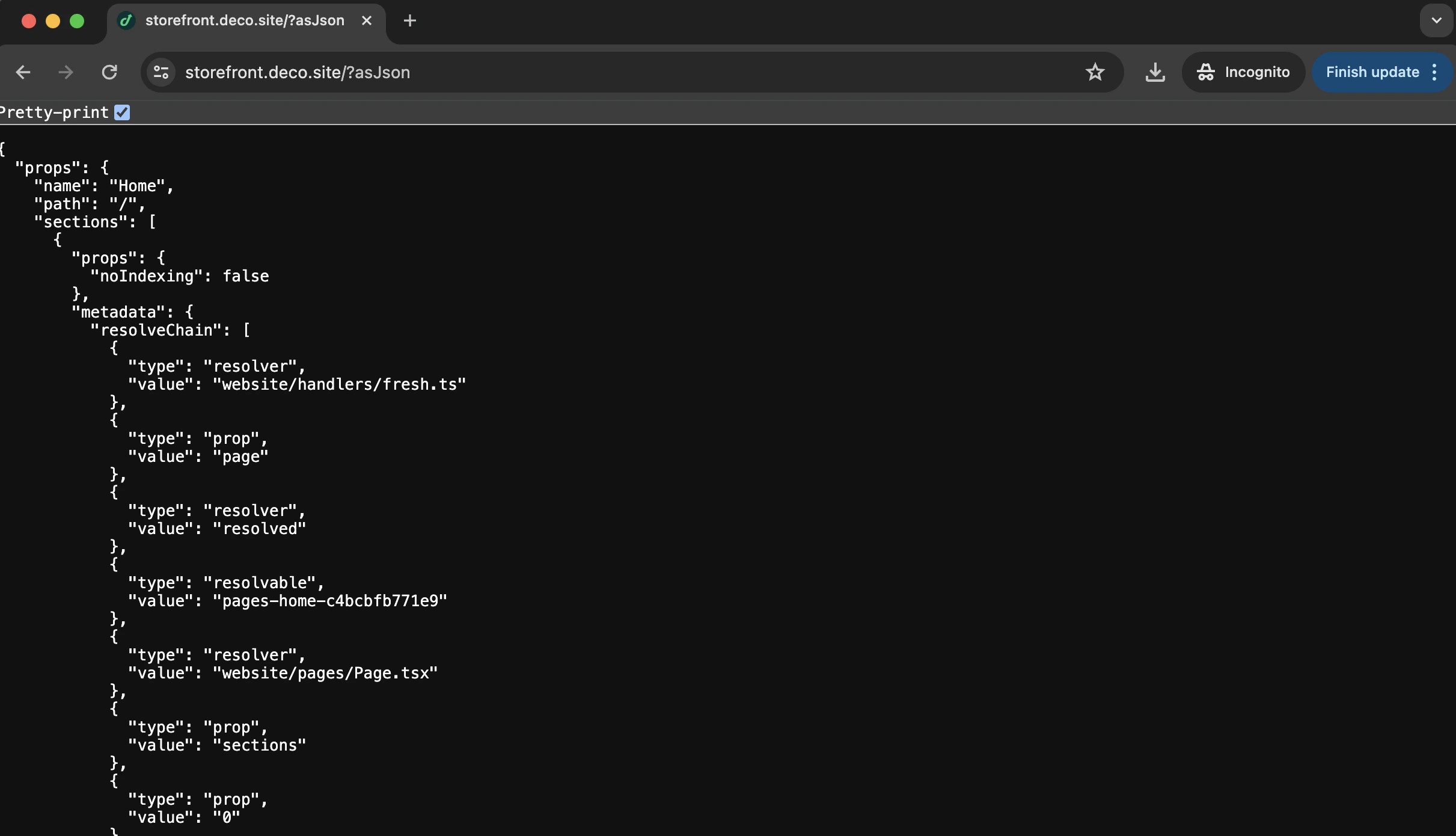Click the reload page icon
The image size is (1456, 836).
pyautogui.click(x=109, y=72)
